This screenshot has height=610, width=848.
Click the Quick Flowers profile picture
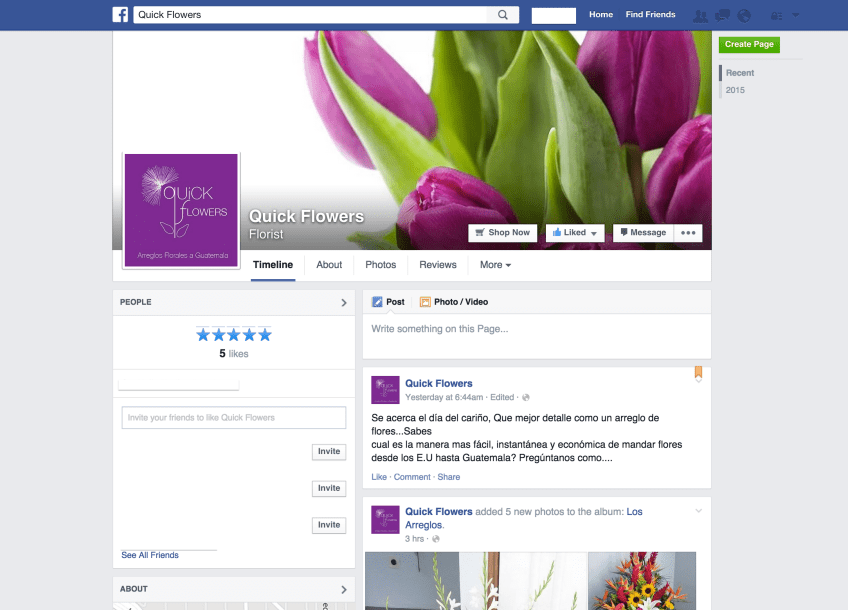(181, 210)
